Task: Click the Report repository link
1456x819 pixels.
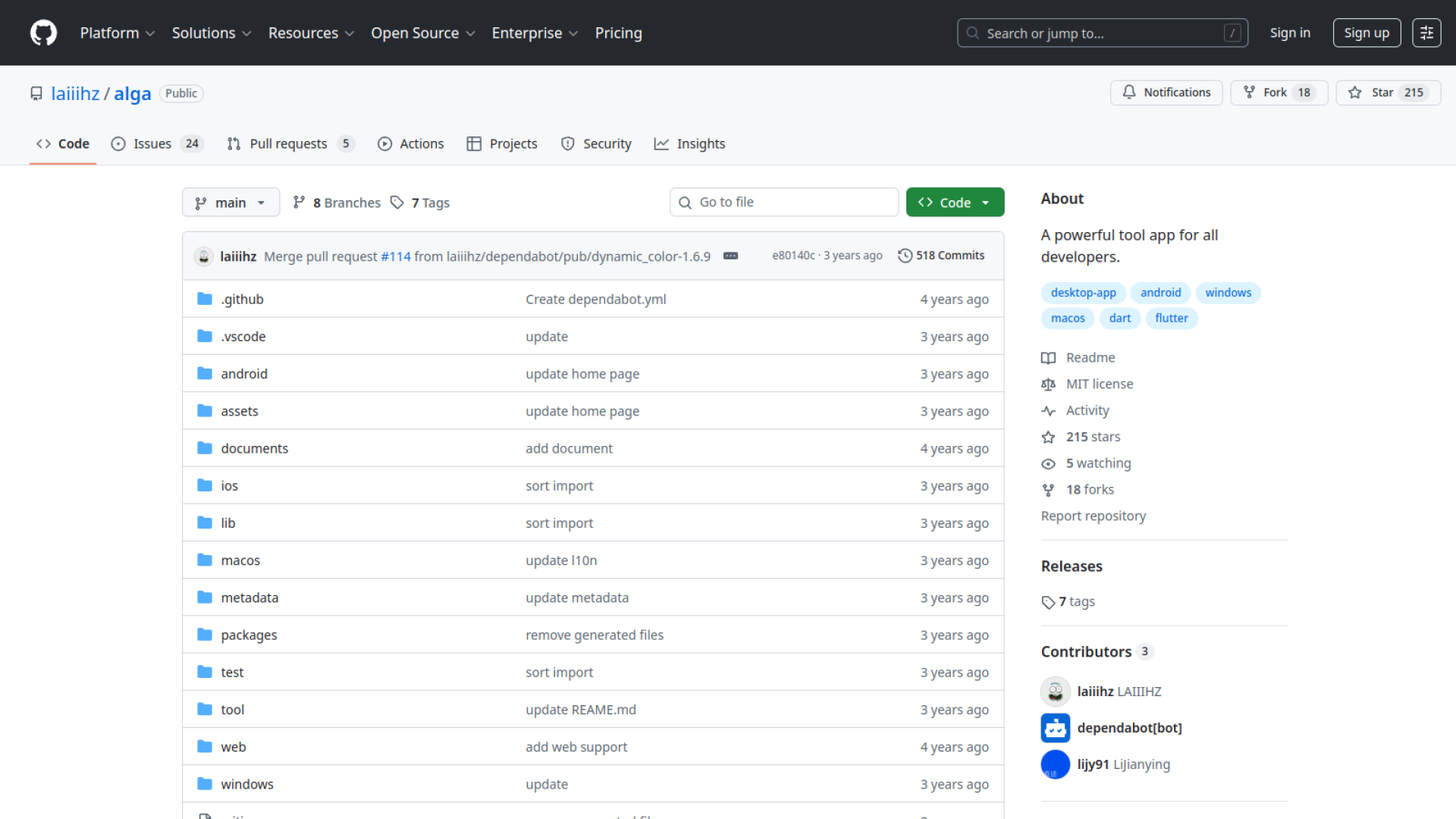Action: (1093, 516)
